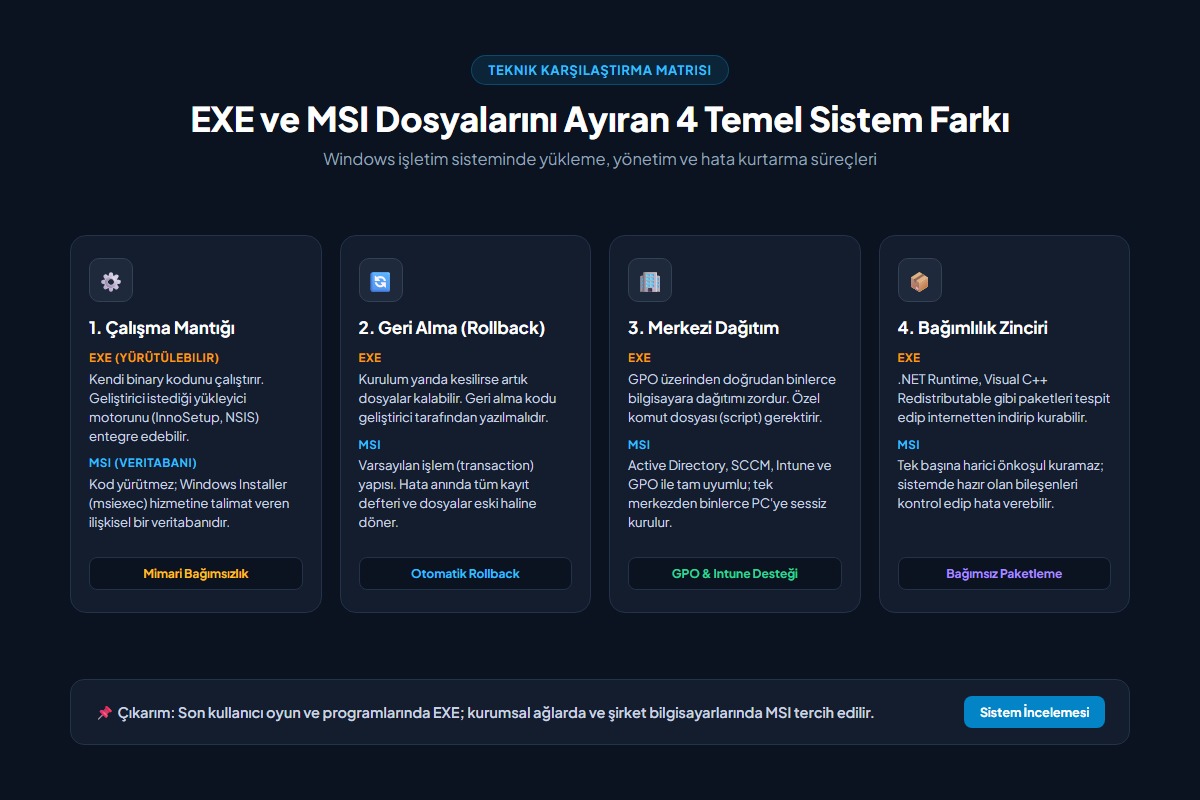Select the Otomatik Rollback badge

click(x=465, y=574)
